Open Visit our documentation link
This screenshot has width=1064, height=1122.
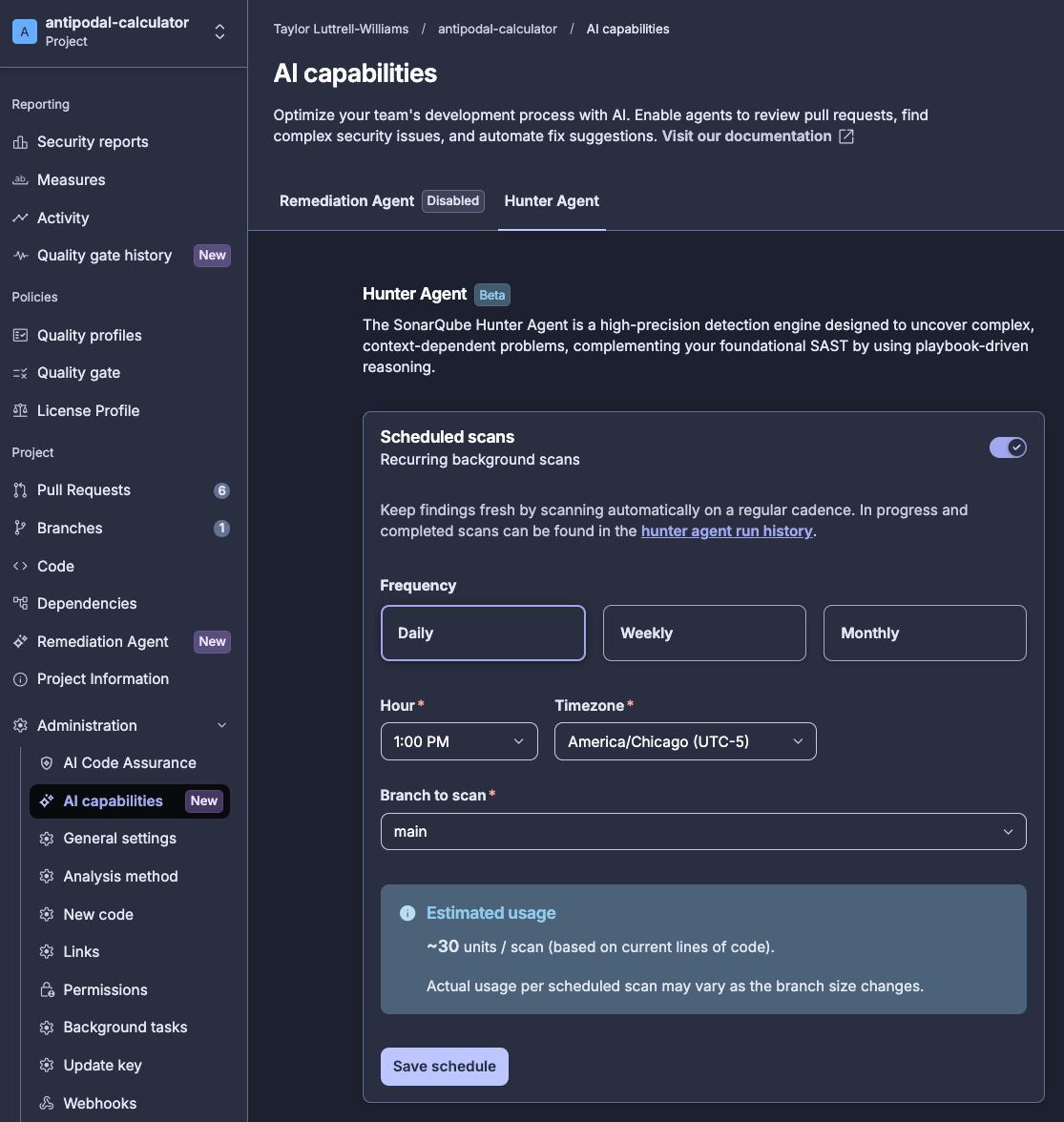pyautogui.click(x=746, y=135)
